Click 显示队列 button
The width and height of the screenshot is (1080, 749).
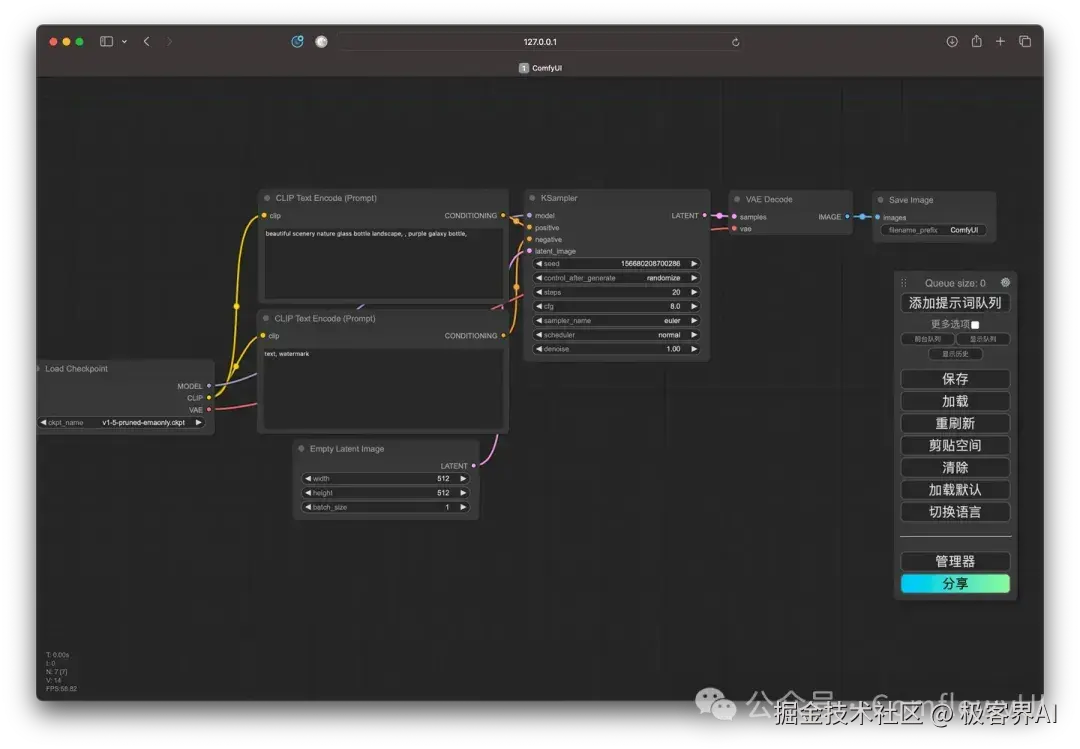click(x=983, y=339)
